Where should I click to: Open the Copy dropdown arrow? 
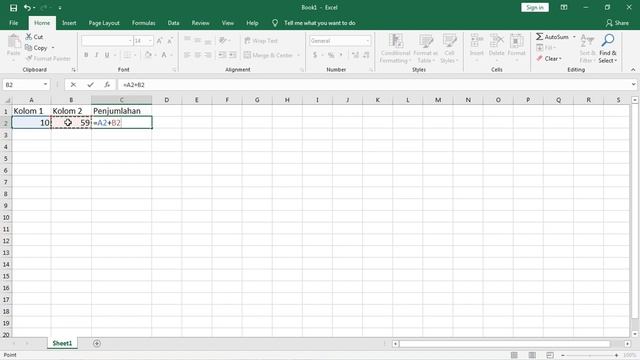coord(53,48)
